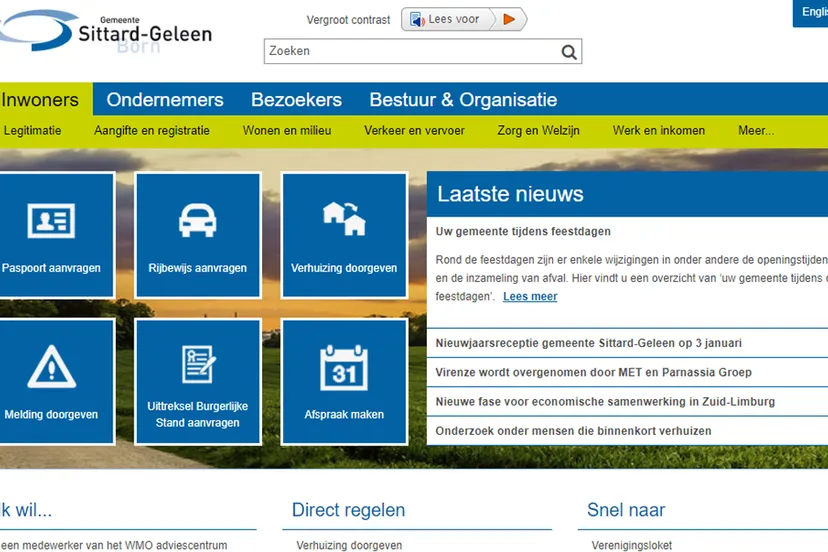Click the Laatste nieuws heading
Image resolution: width=828 pixels, height=552 pixels.
click(510, 194)
